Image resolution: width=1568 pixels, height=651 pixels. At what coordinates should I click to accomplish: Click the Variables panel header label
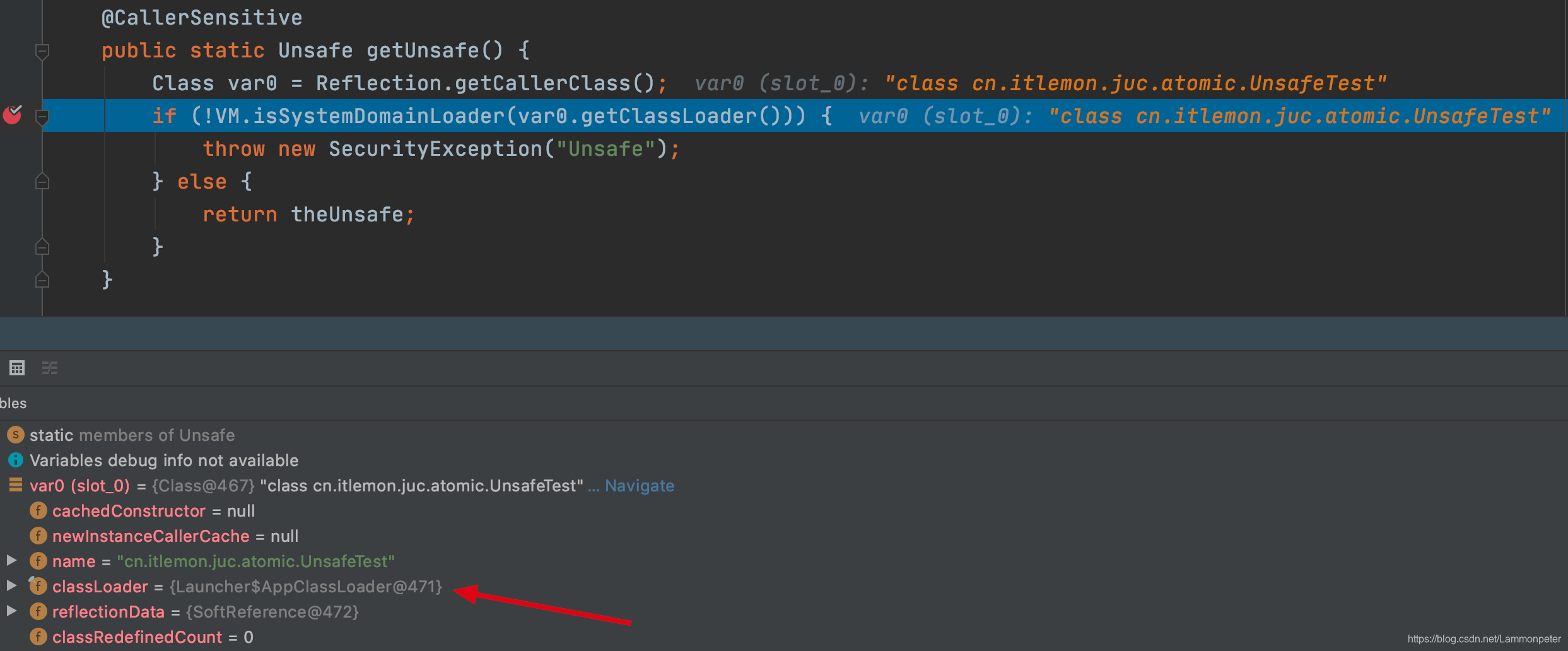[x=13, y=403]
